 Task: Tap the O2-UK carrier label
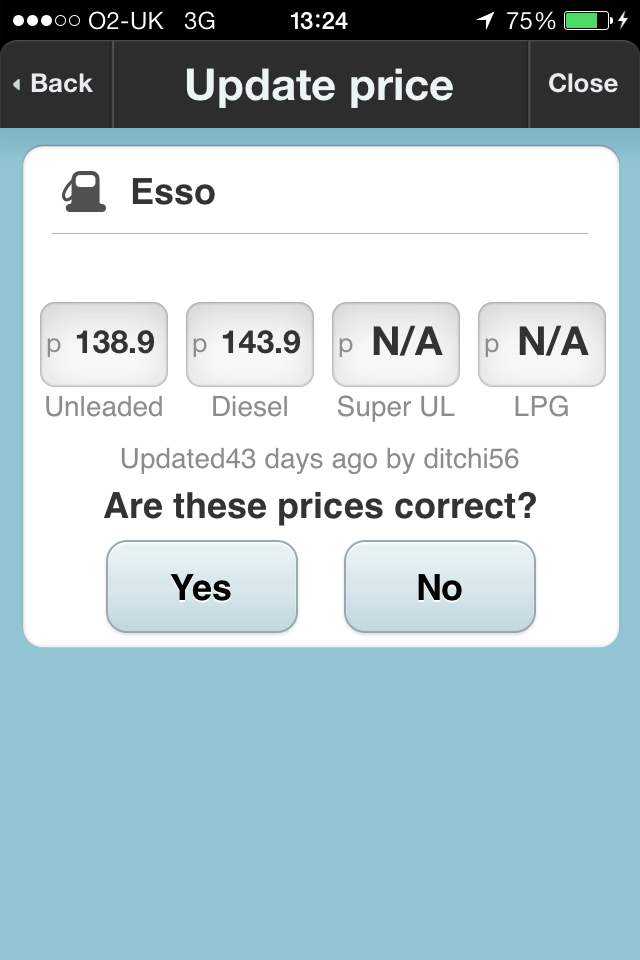tap(126, 21)
